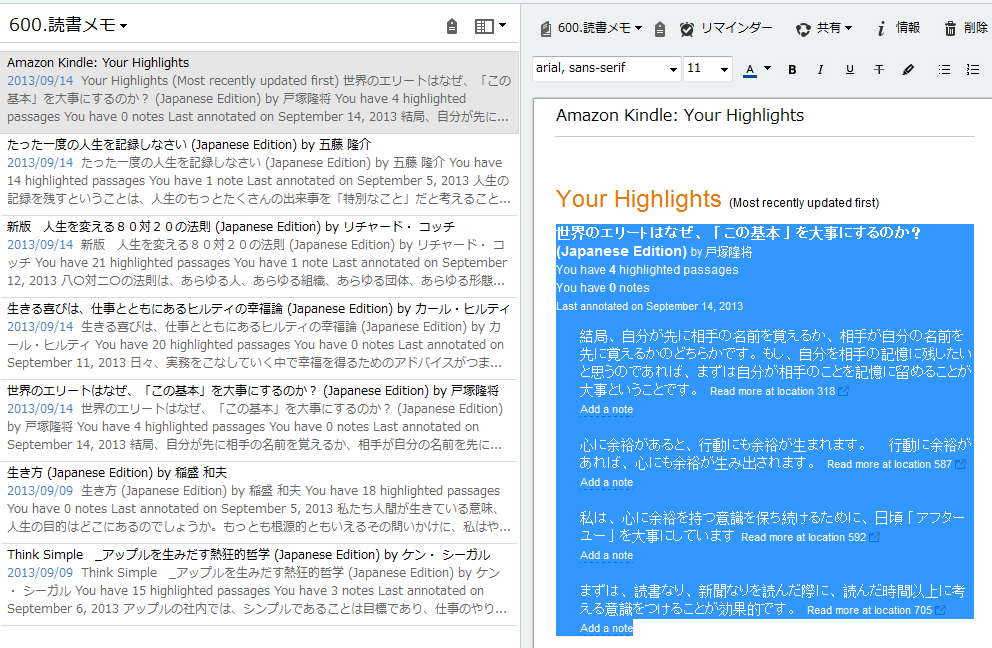Toggle strikethrough formatting
Image resolution: width=992 pixels, height=648 pixels.
coord(879,70)
